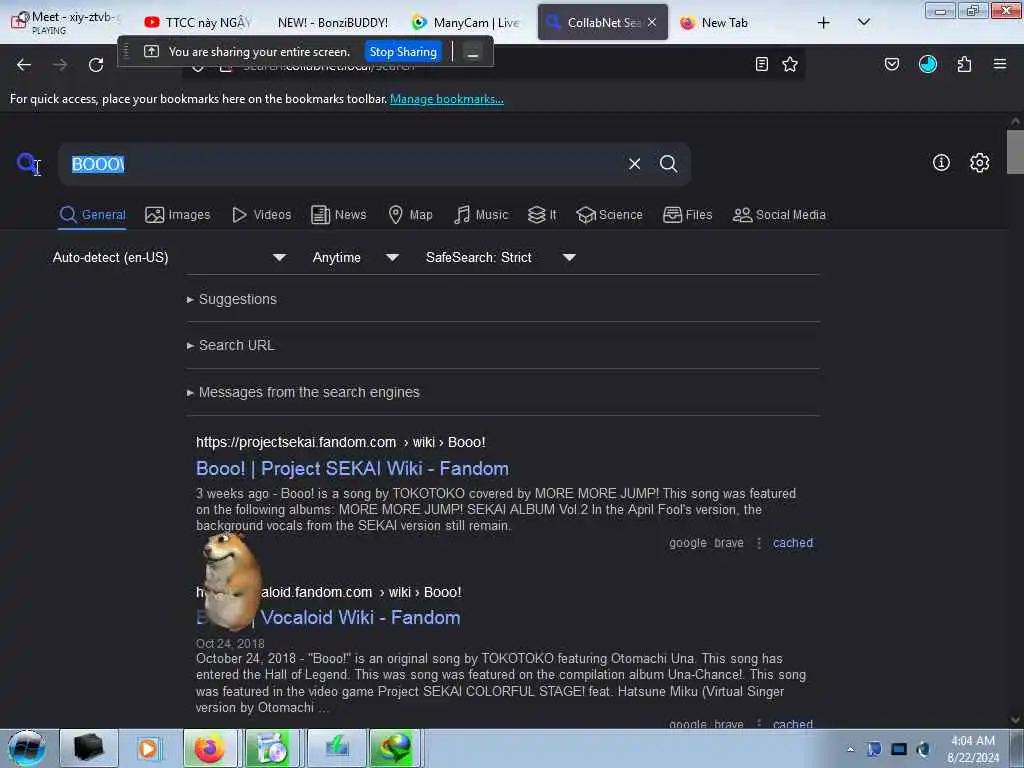Open a new tab with the plus icon

tap(824, 23)
